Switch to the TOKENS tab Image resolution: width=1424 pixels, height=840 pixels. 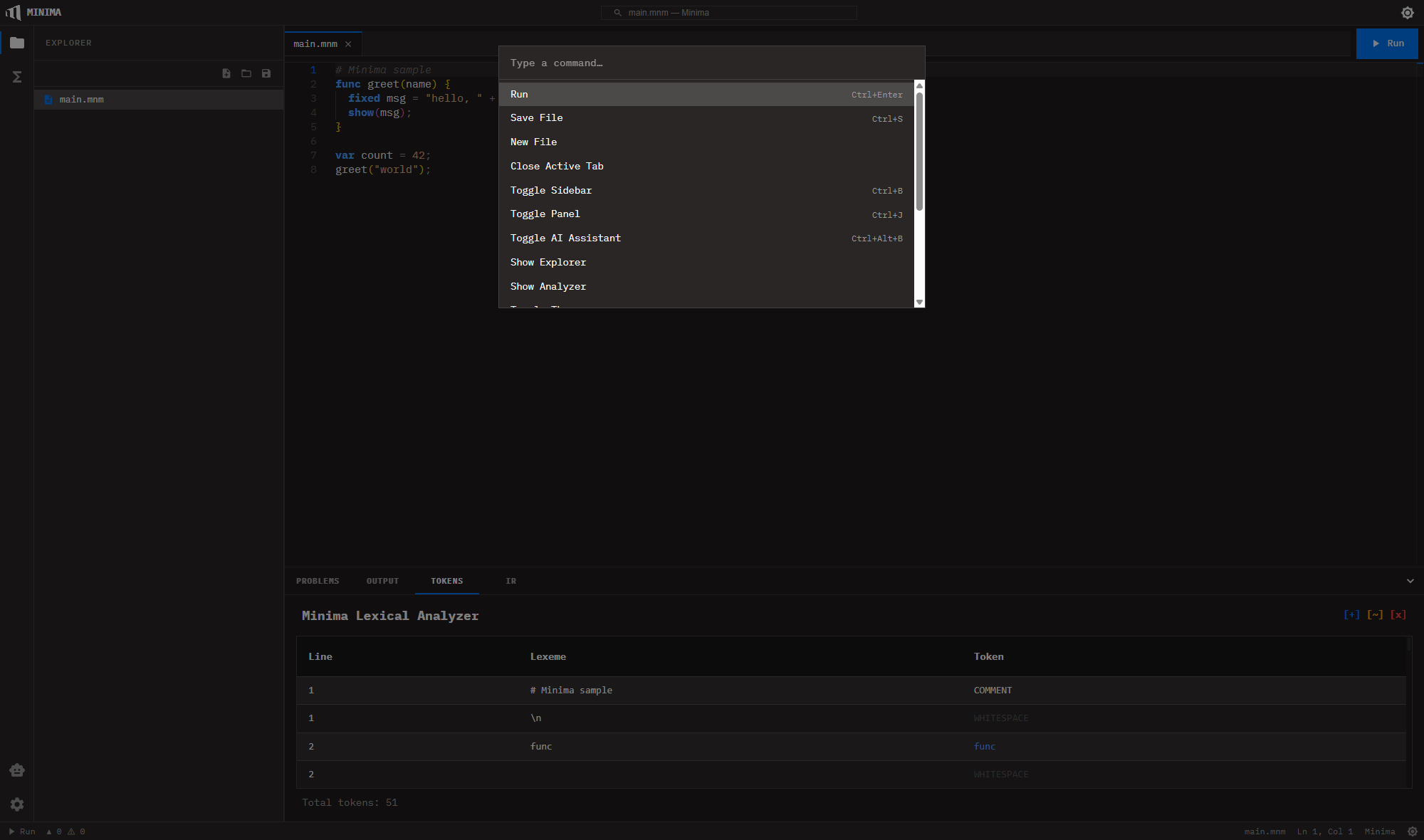pos(446,581)
